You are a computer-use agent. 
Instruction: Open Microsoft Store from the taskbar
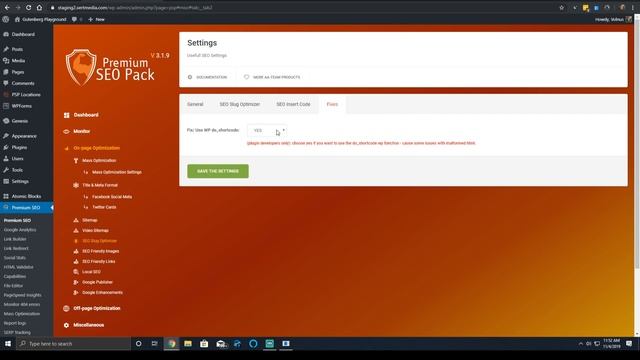[204, 344]
